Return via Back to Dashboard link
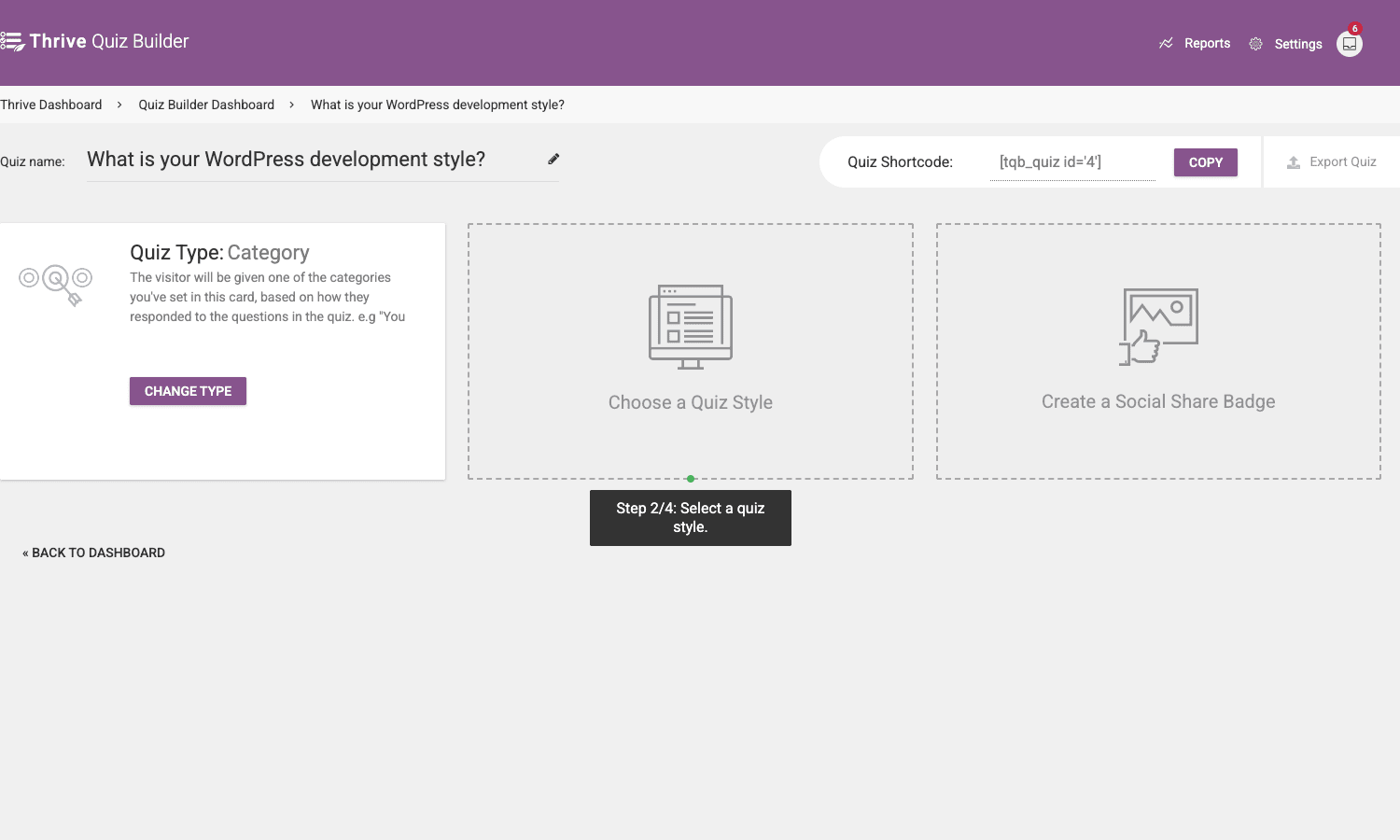This screenshot has width=1400, height=840. pos(93,553)
